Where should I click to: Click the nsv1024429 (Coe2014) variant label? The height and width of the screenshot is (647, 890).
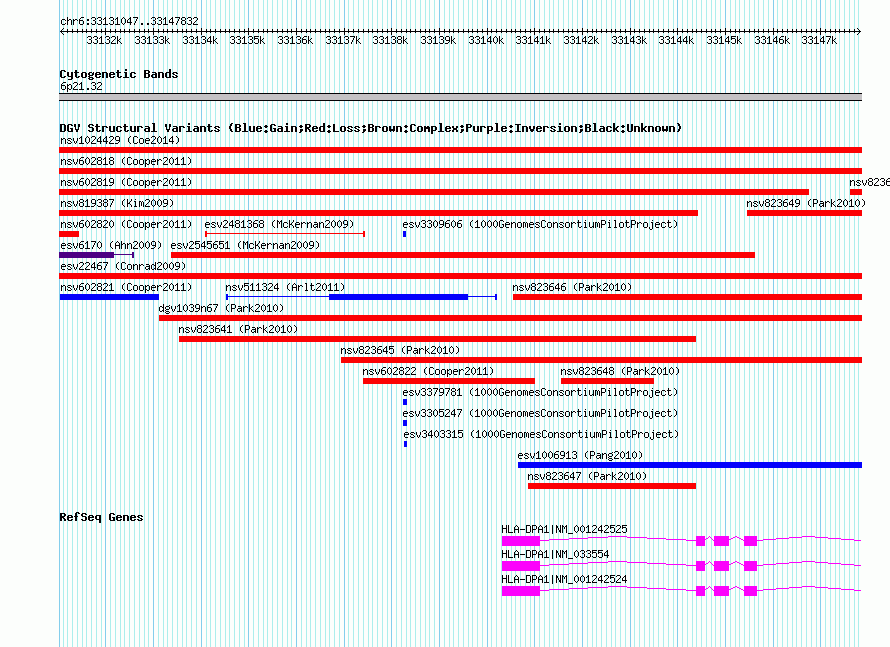[x=120, y=140]
